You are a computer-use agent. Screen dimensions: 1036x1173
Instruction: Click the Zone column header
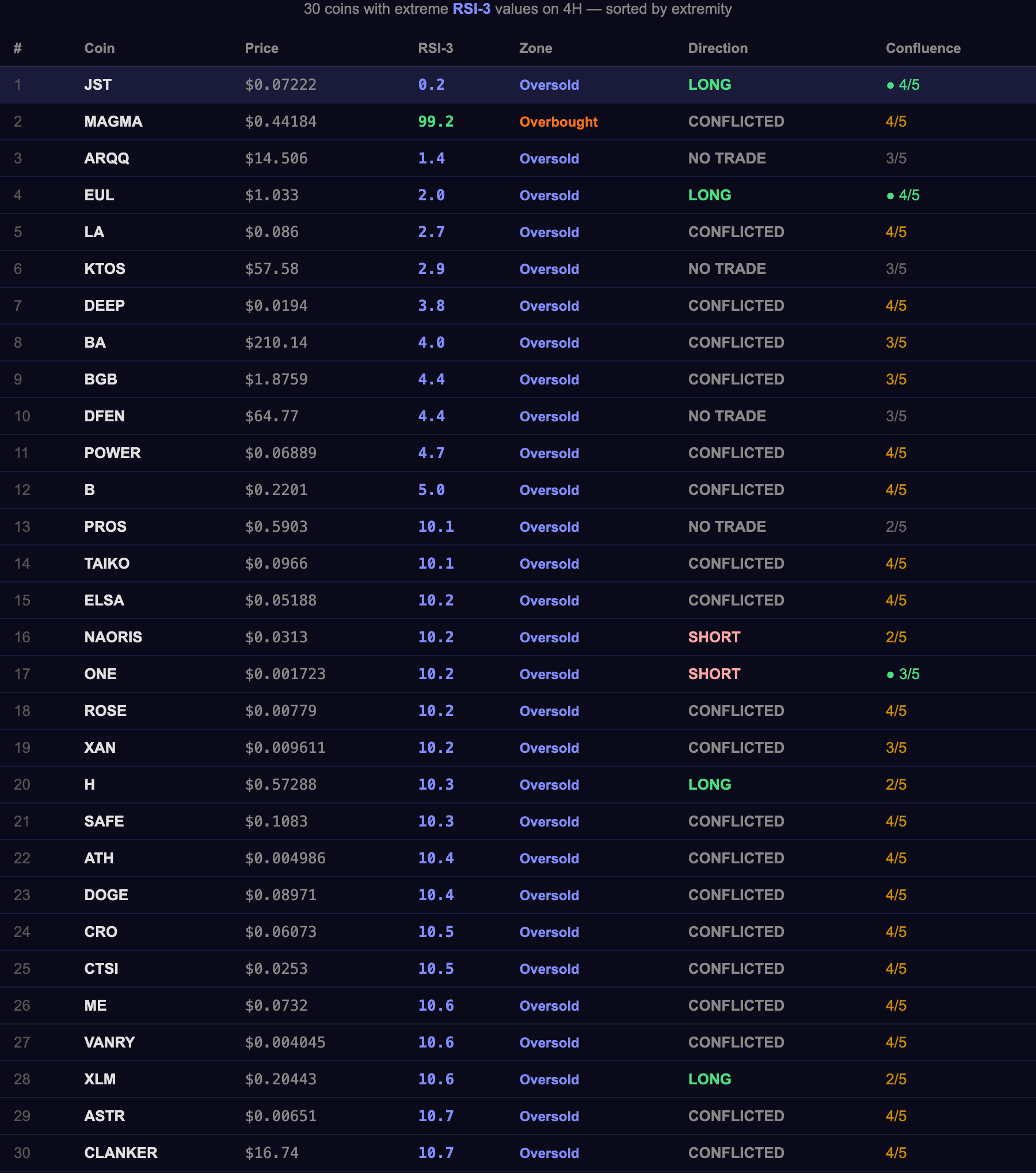pos(536,48)
